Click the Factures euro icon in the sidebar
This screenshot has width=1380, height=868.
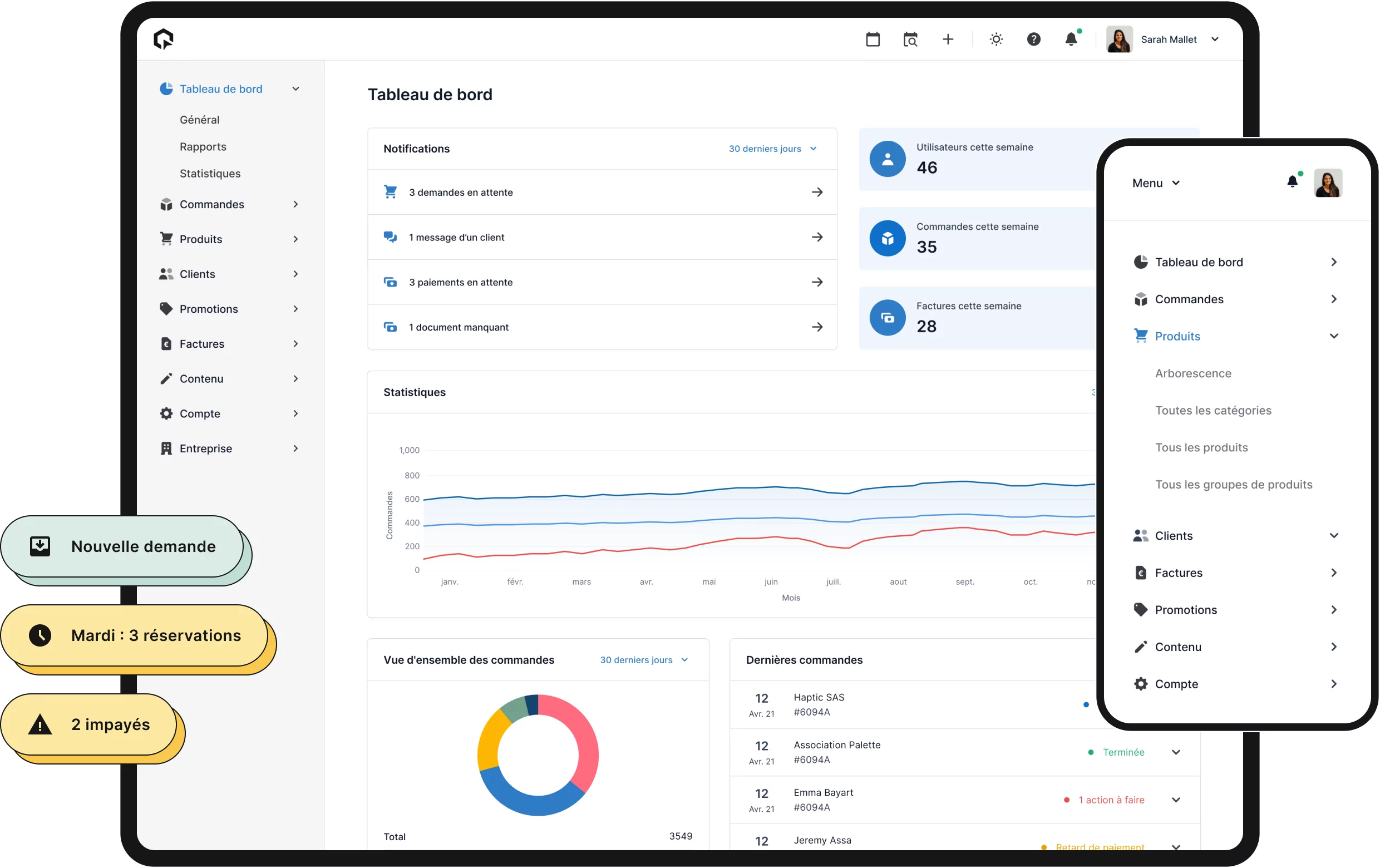tap(166, 344)
